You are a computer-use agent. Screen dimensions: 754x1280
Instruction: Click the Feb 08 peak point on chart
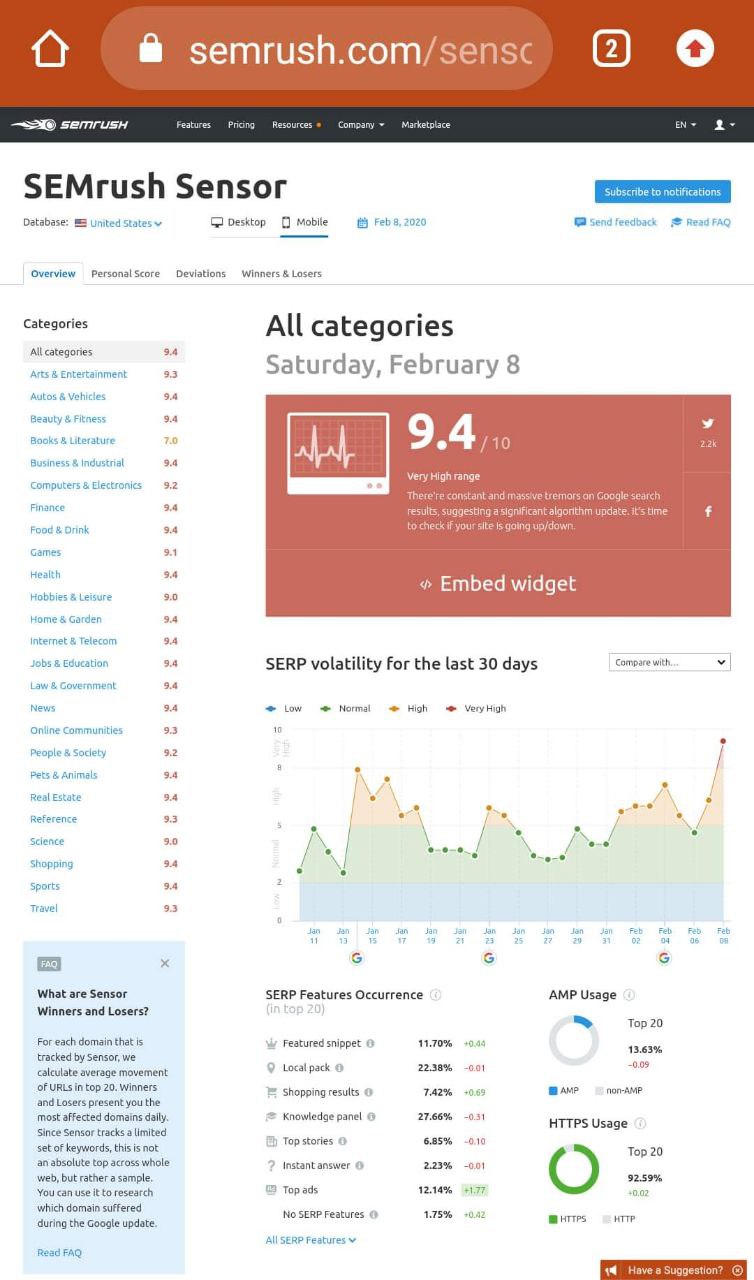click(723, 741)
